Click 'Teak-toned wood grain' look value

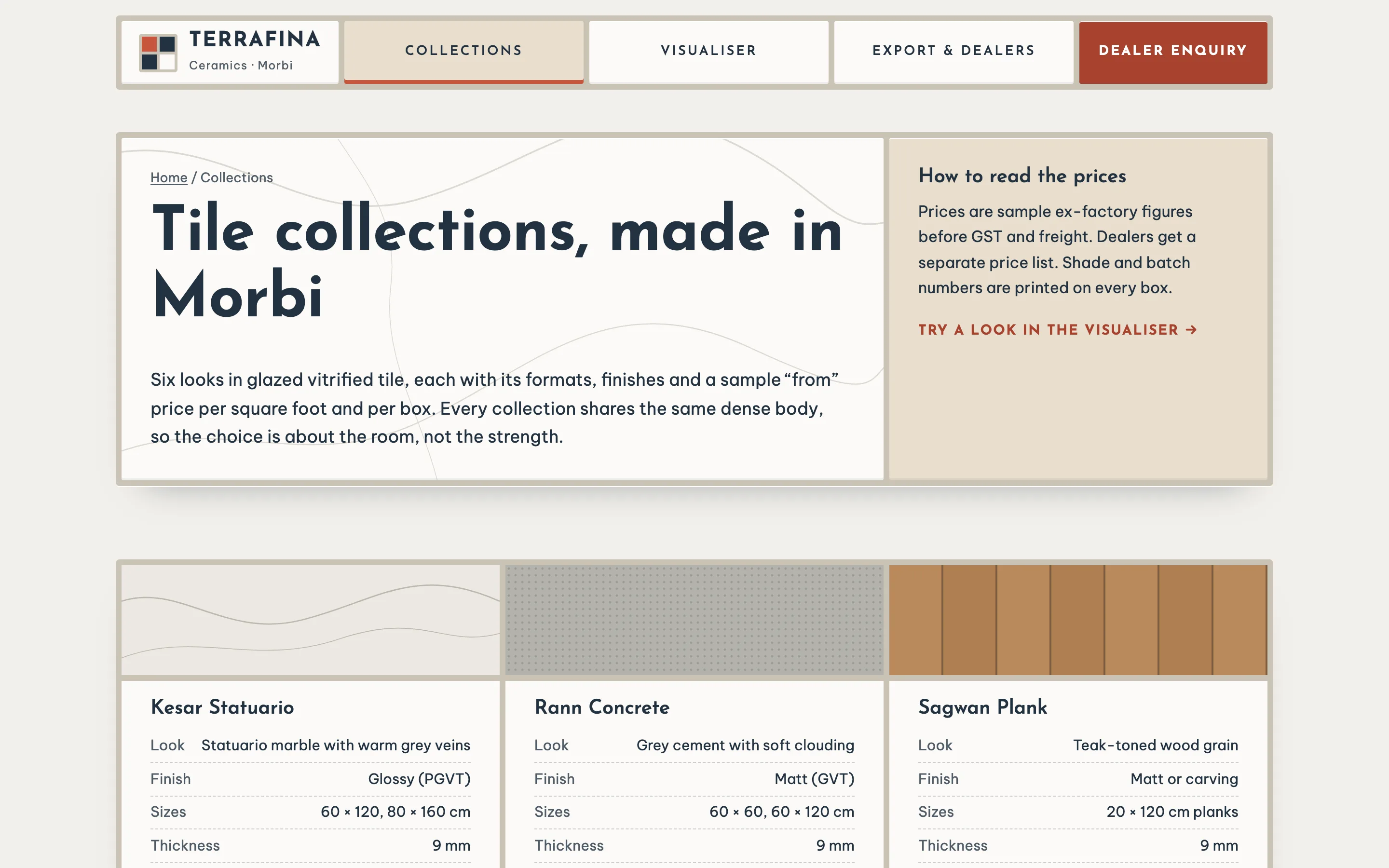[1156, 745]
